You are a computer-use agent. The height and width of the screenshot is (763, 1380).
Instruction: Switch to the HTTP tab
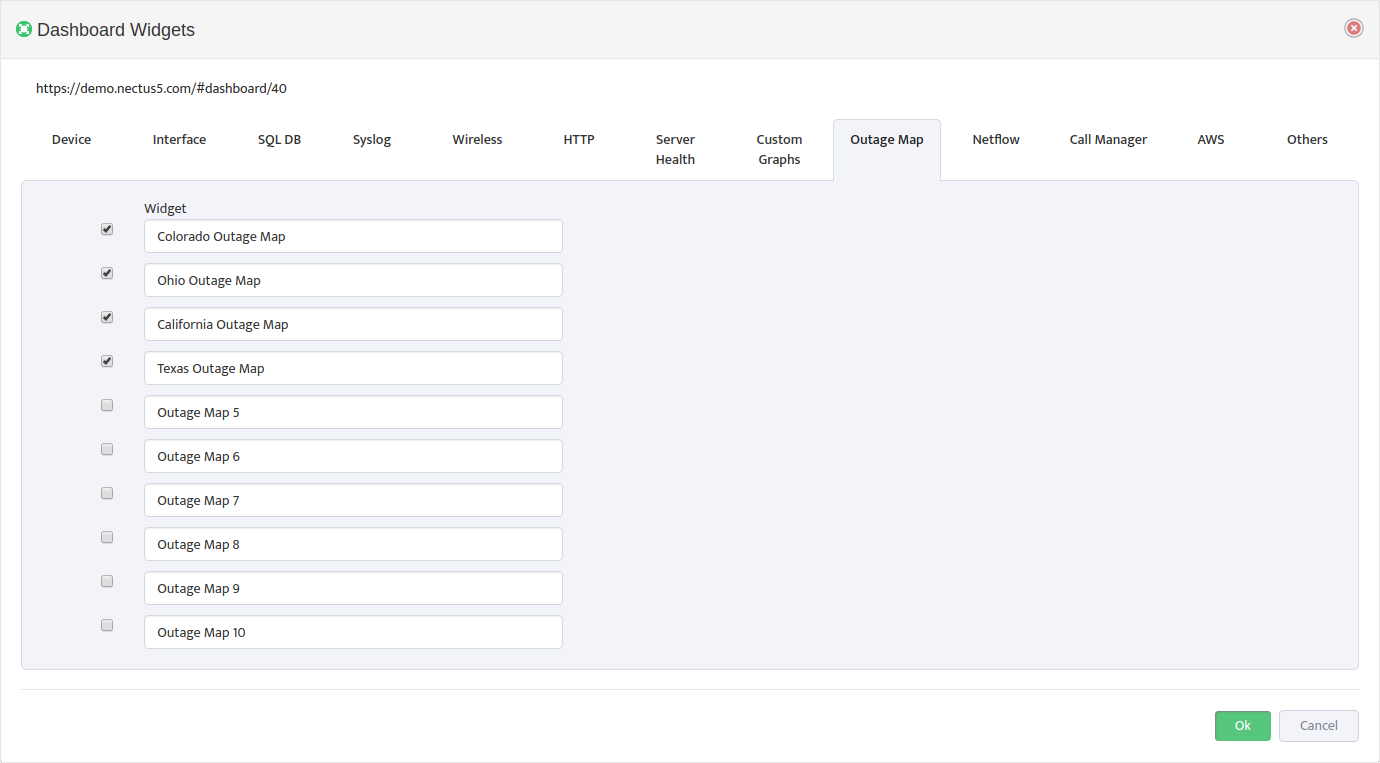tap(579, 140)
